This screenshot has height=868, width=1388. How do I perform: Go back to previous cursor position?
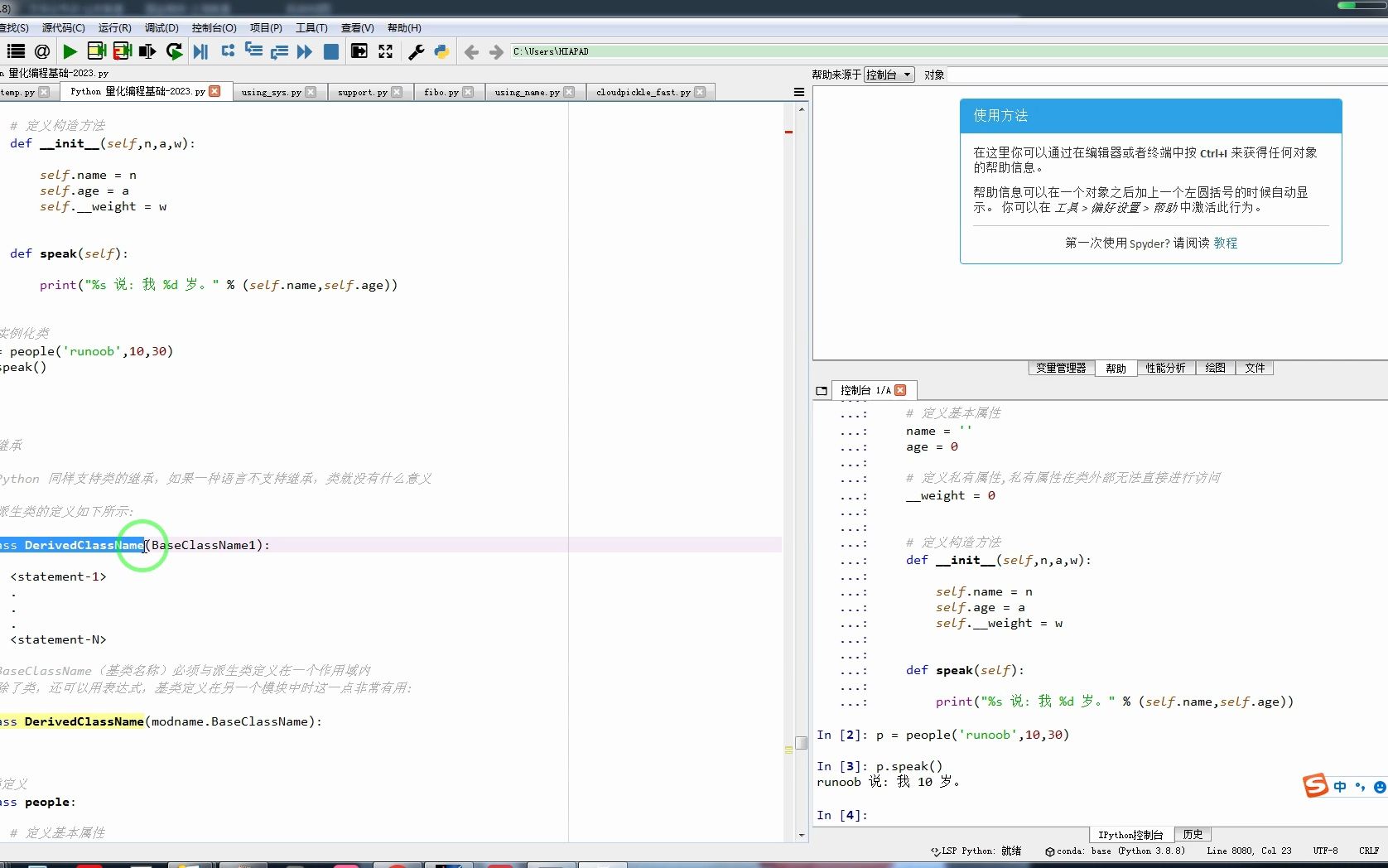[x=471, y=52]
